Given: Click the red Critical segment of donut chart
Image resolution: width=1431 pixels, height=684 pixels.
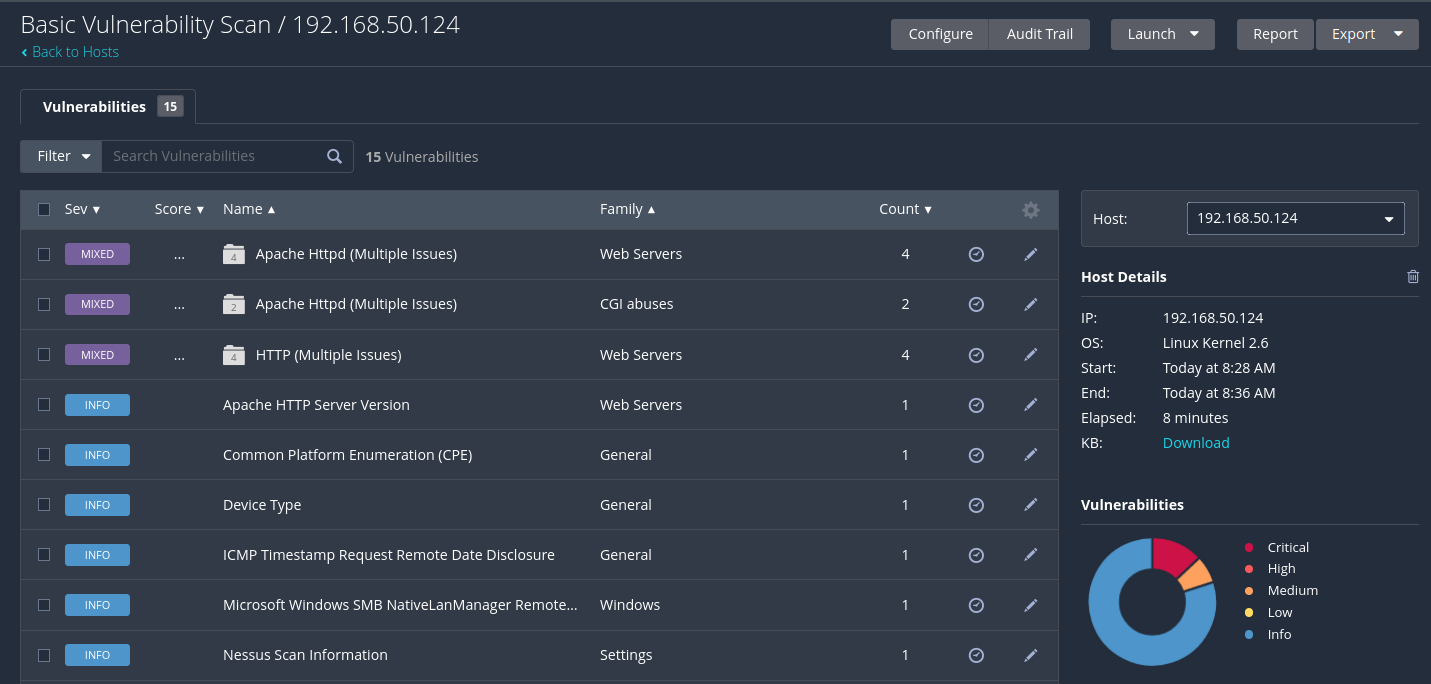Looking at the screenshot, I should click(1174, 556).
